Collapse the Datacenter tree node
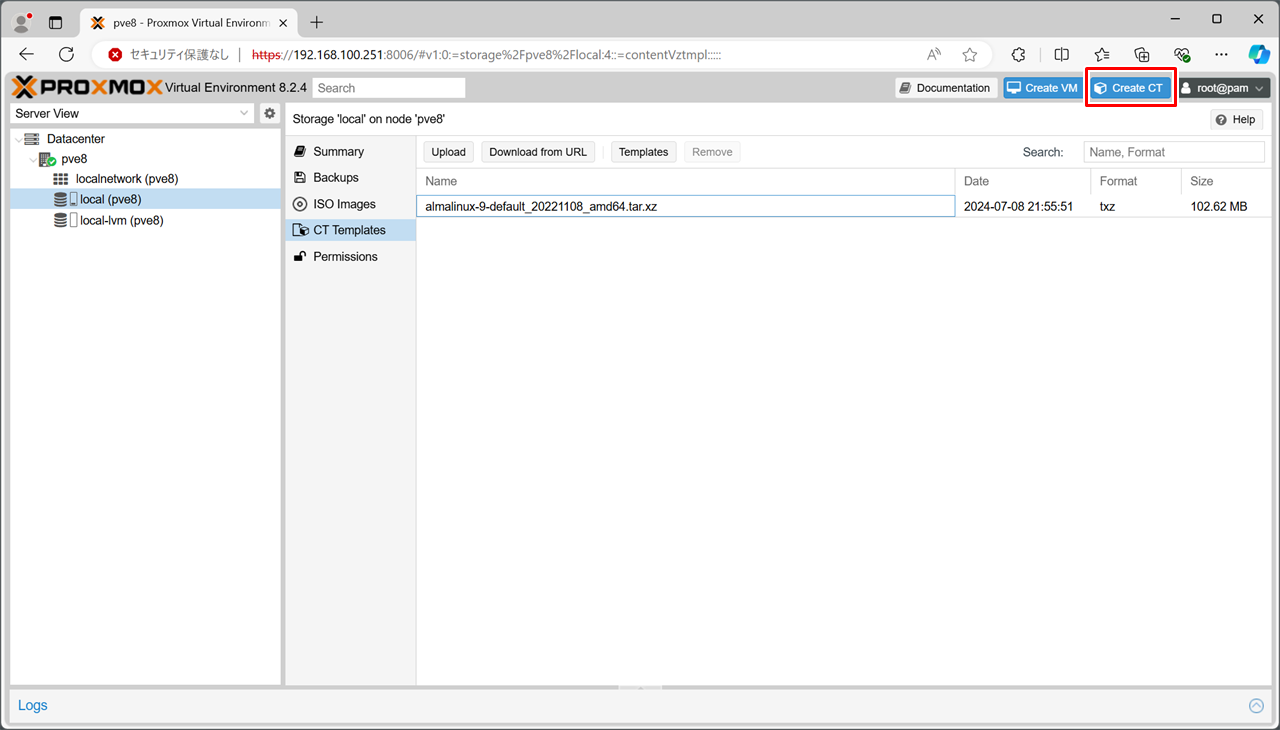The height and width of the screenshot is (730, 1280). click(x=18, y=140)
